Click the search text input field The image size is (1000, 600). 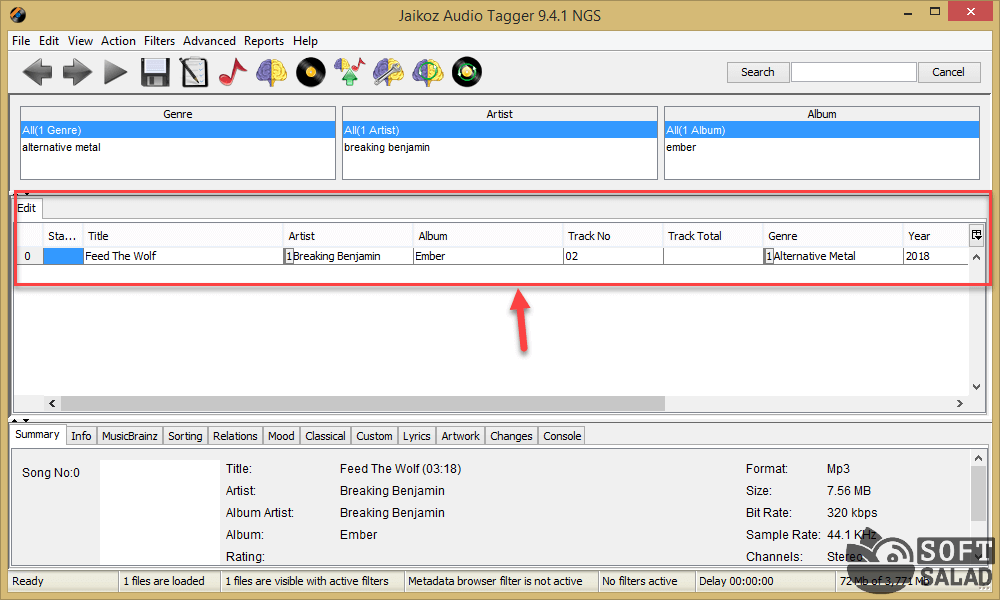pyautogui.click(x=853, y=72)
